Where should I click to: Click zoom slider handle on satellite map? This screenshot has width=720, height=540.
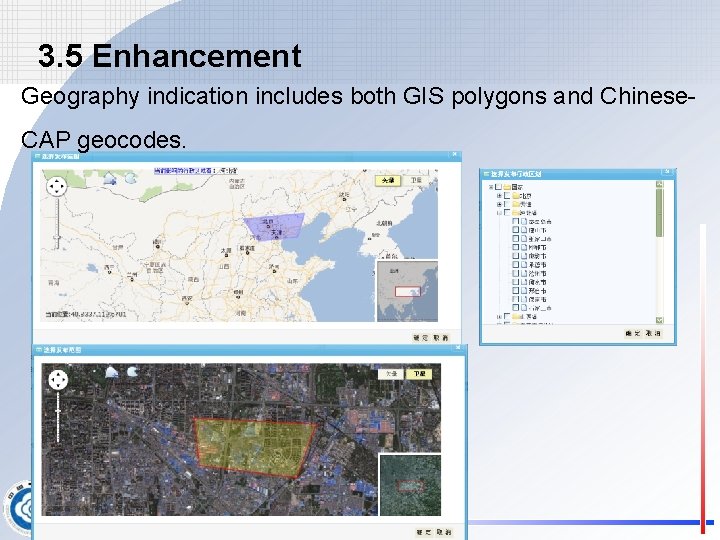pyautogui.click(x=58, y=411)
